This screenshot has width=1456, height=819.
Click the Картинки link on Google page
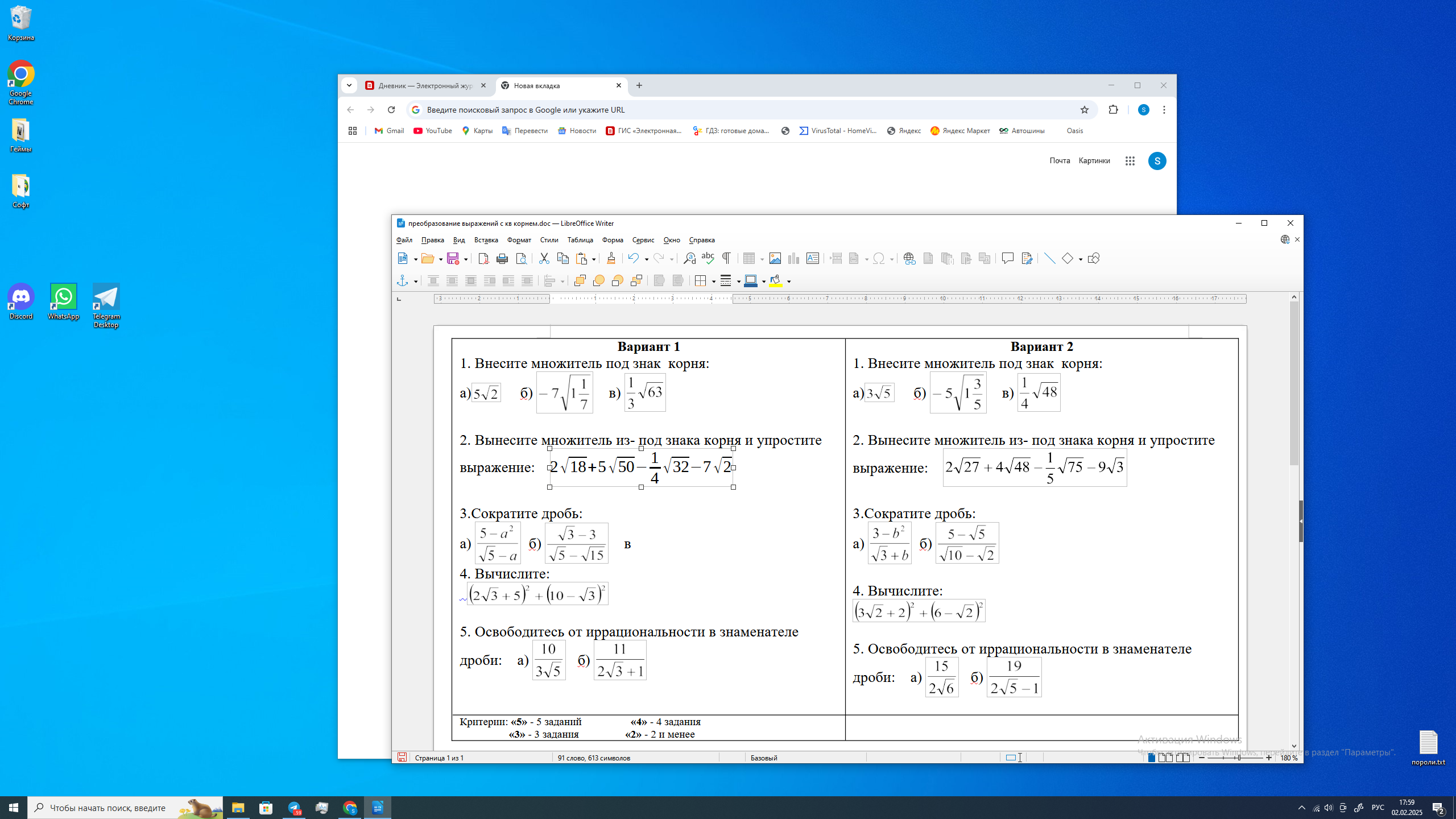[1094, 161]
